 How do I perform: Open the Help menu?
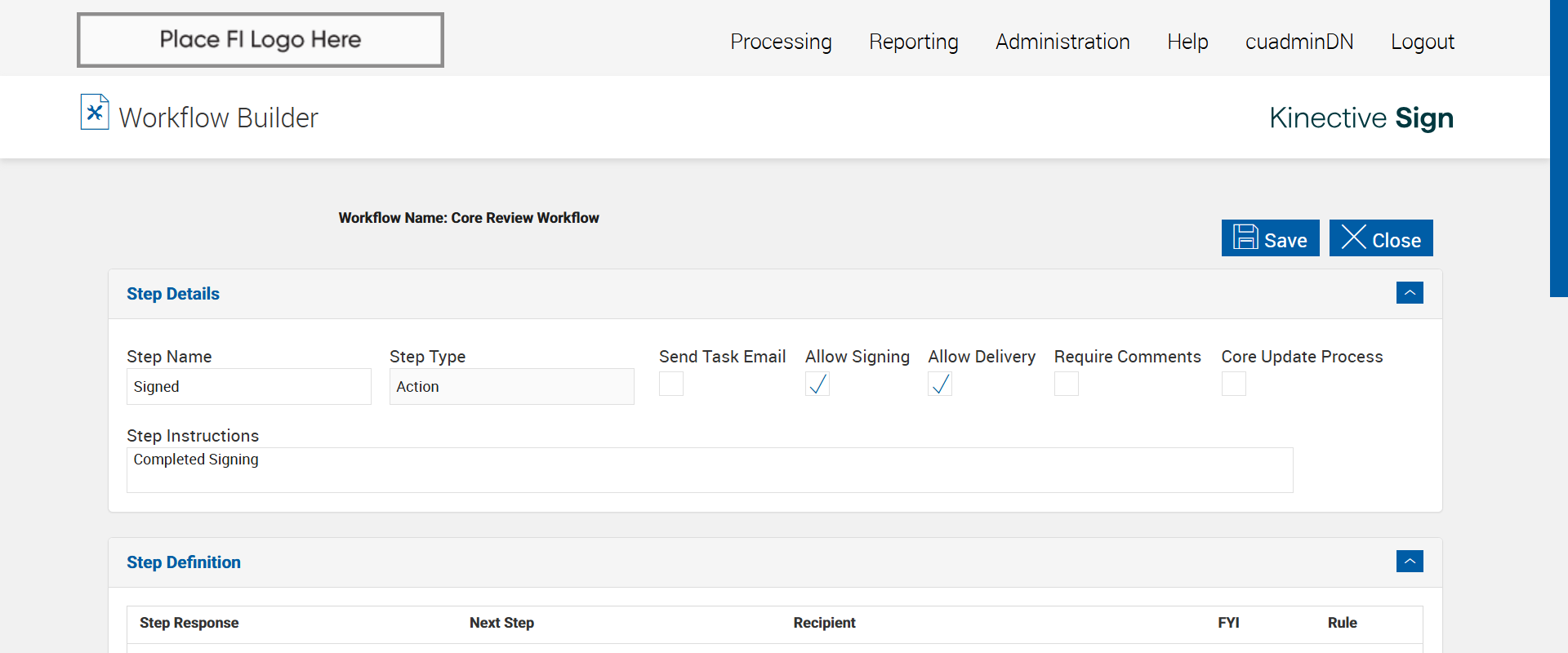(x=1187, y=42)
